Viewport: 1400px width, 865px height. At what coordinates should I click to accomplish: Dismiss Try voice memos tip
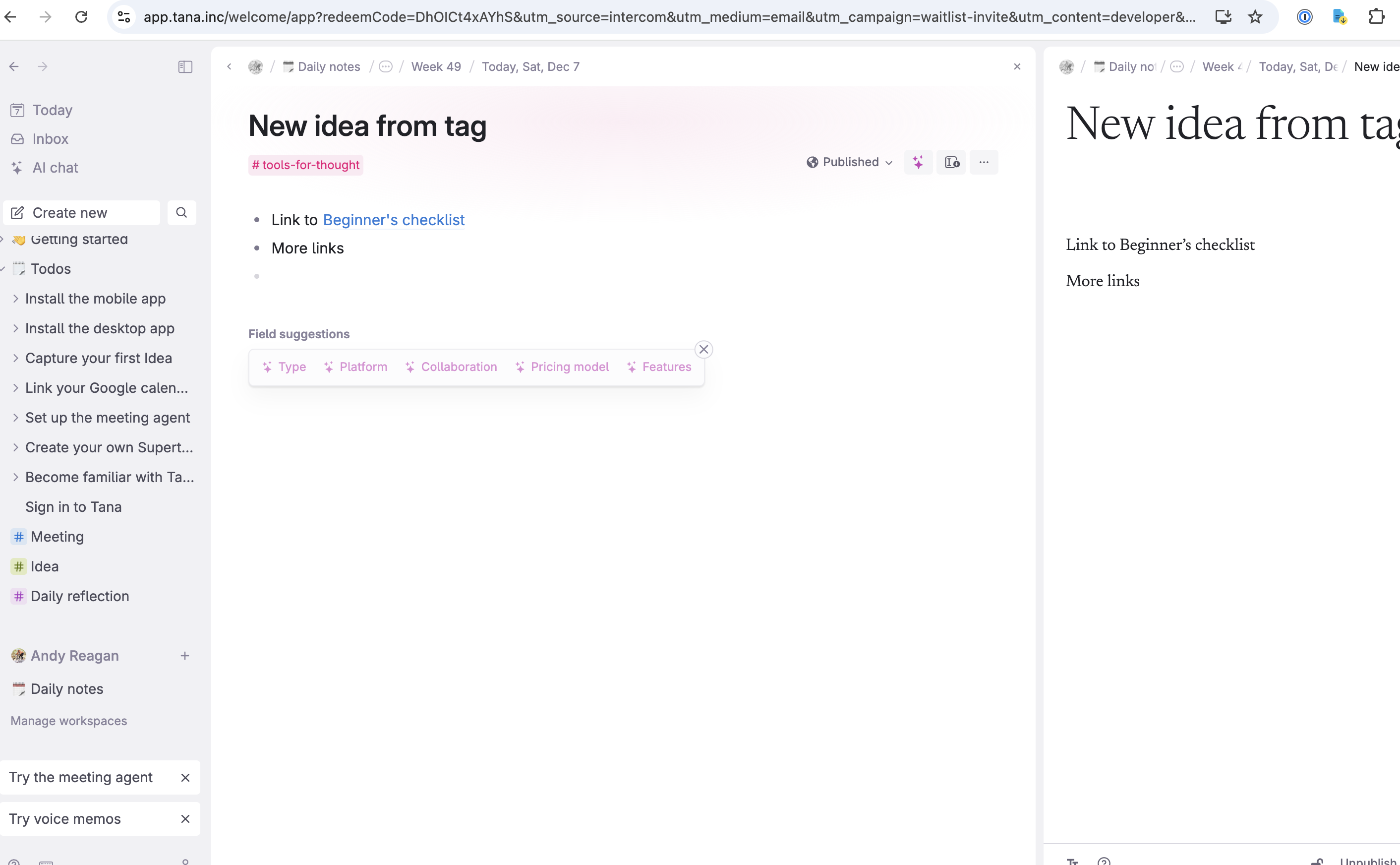185,819
